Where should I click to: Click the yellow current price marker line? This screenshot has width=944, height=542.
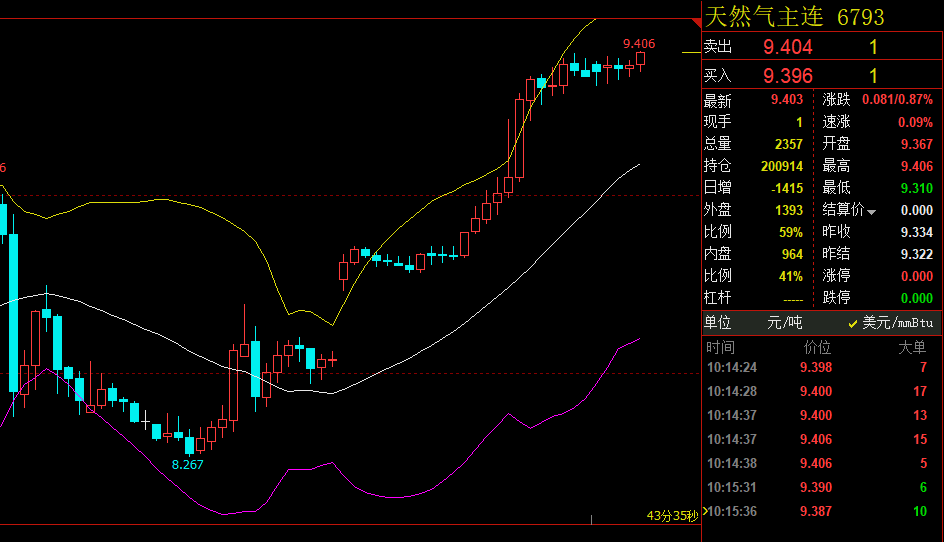click(691, 53)
